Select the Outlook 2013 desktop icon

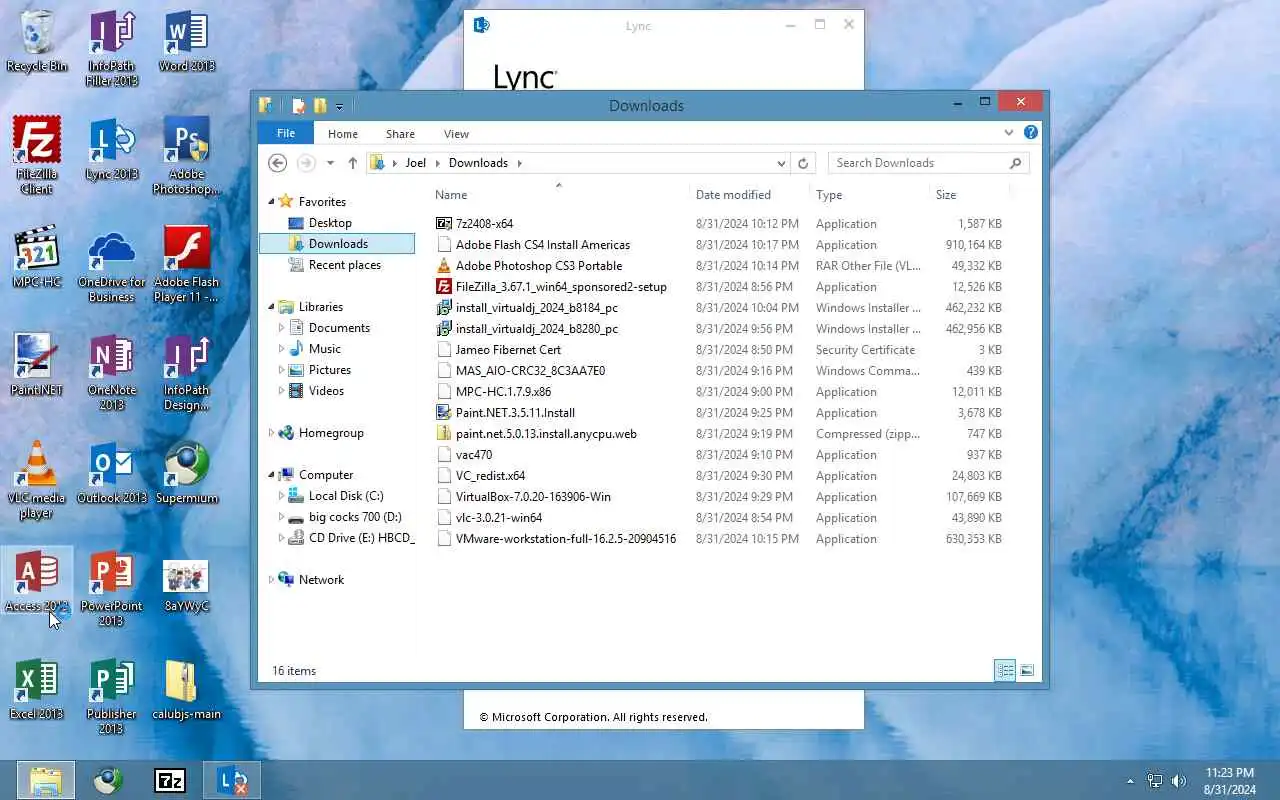click(x=111, y=473)
